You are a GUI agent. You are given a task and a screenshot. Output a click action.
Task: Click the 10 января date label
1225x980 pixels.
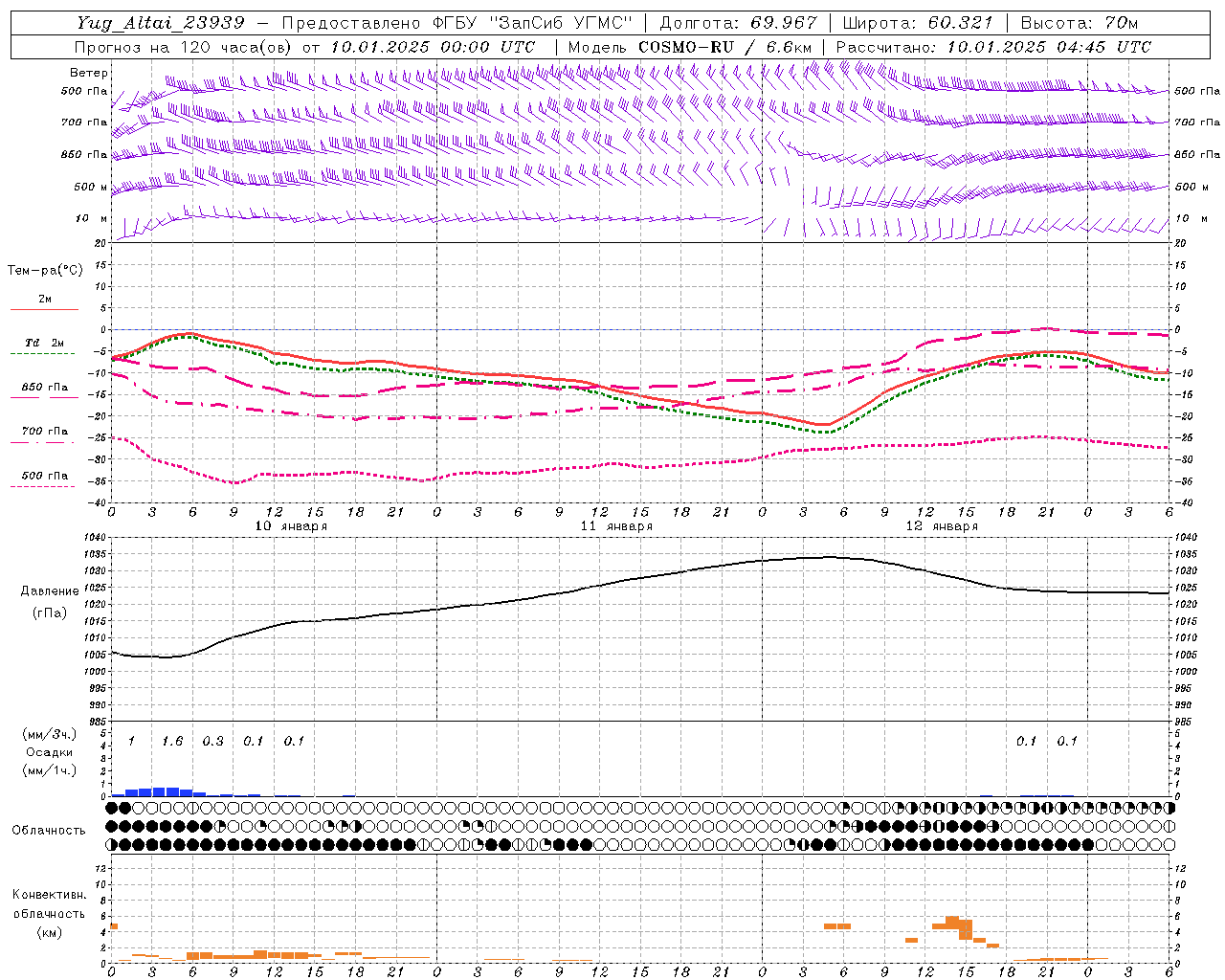coord(291,526)
